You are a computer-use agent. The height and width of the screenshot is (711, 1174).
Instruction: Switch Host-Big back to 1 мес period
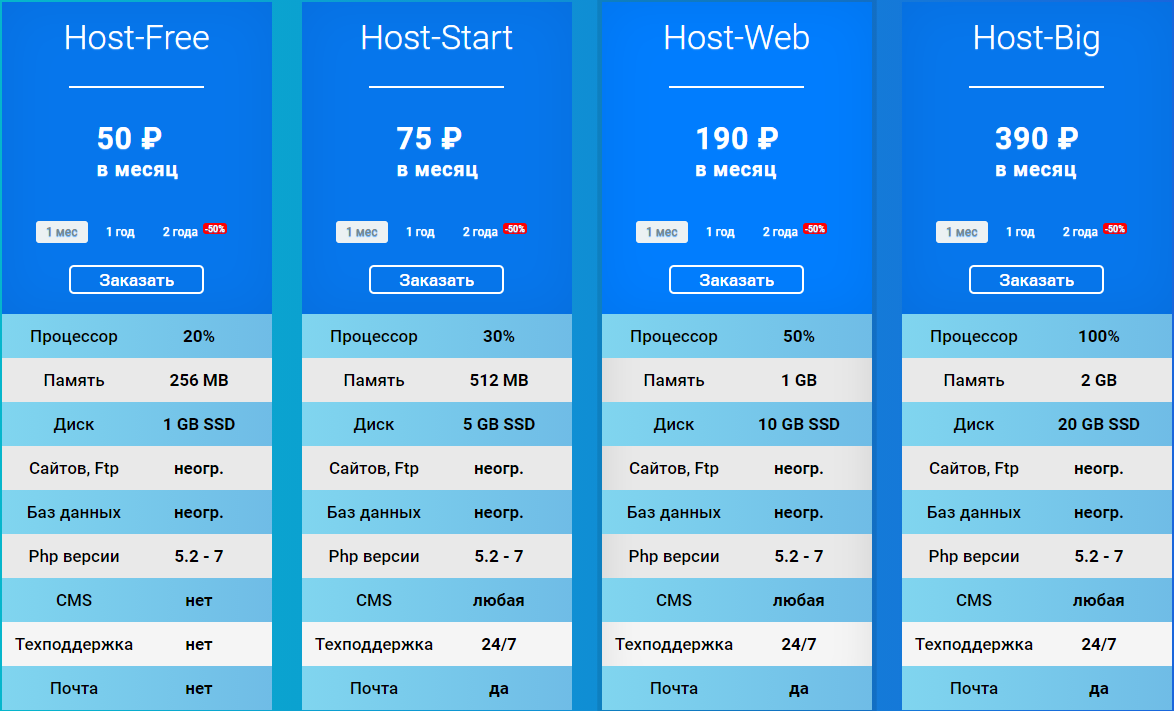(x=961, y=231)
